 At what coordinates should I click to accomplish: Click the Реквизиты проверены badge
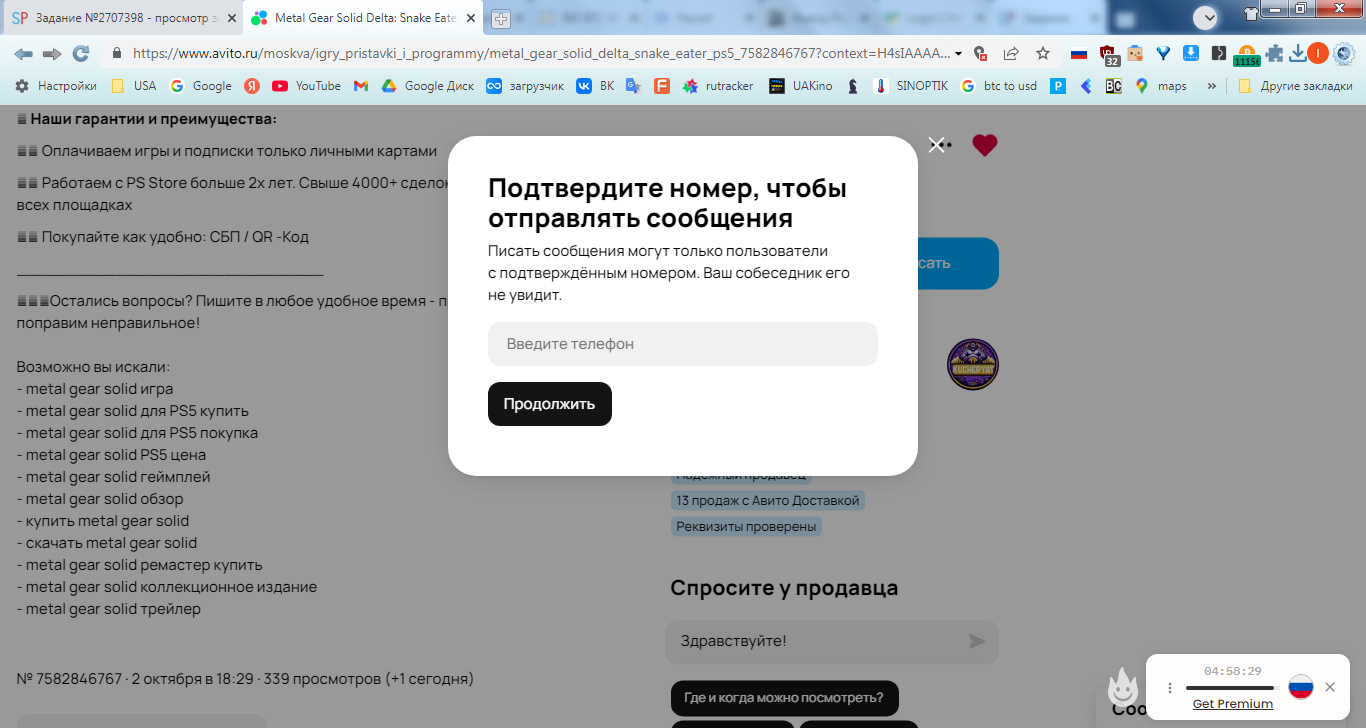point(746,526)
